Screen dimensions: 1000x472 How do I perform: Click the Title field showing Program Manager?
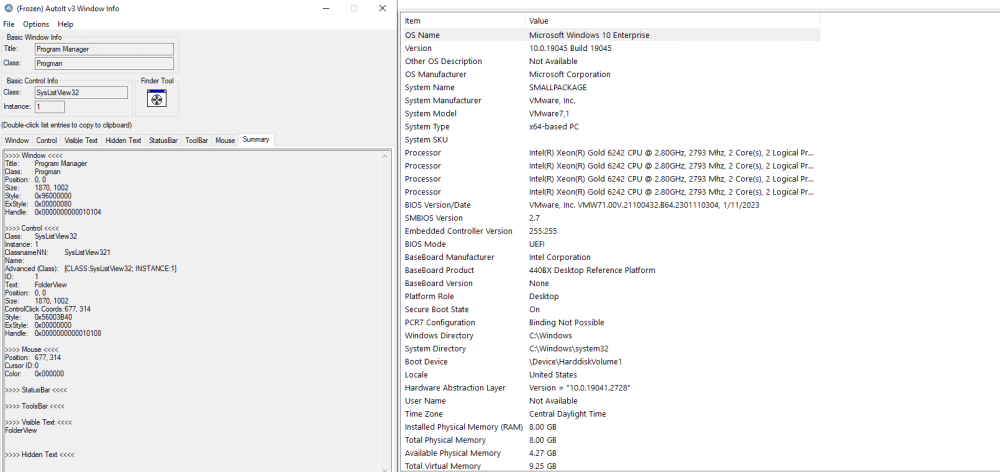pos(104,49)
